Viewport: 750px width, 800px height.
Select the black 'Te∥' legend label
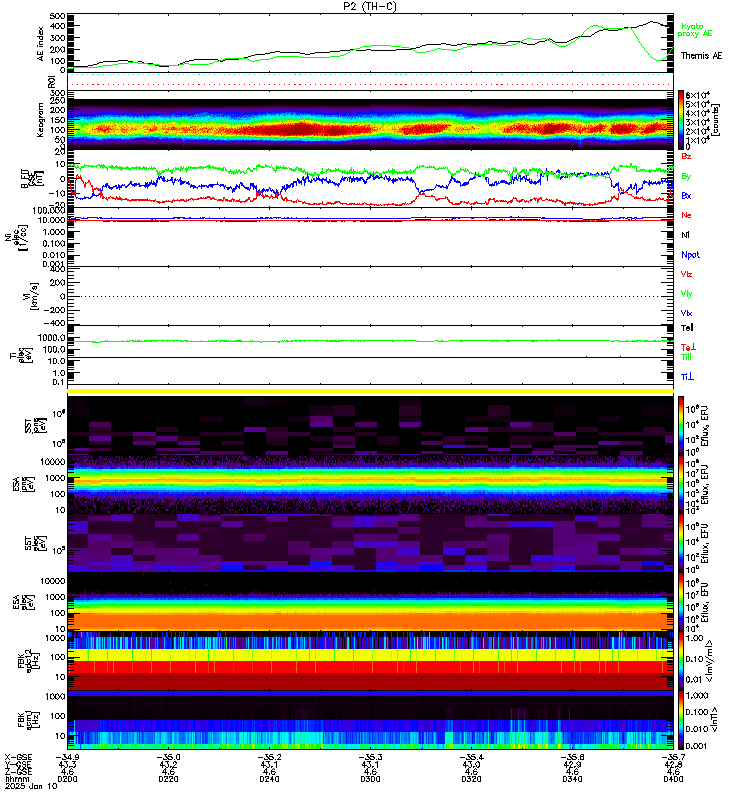point(687,328)
